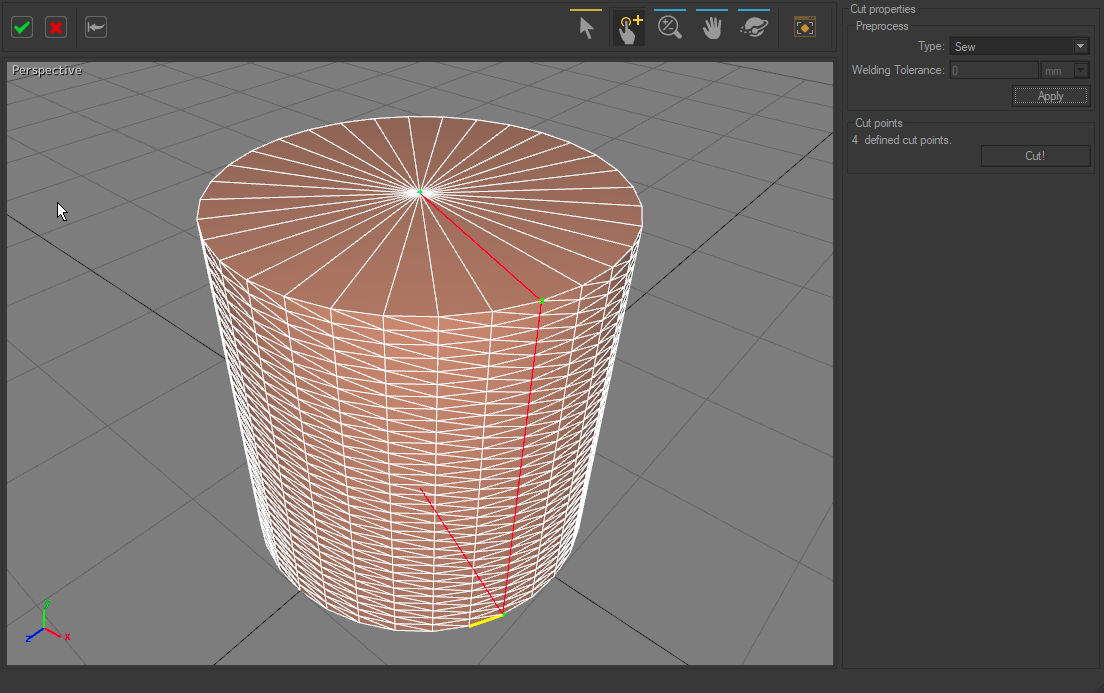Click the back arrow icon in toolbar
The height and width of the screenshot is (693, 1104).
[x=96, y=27]
